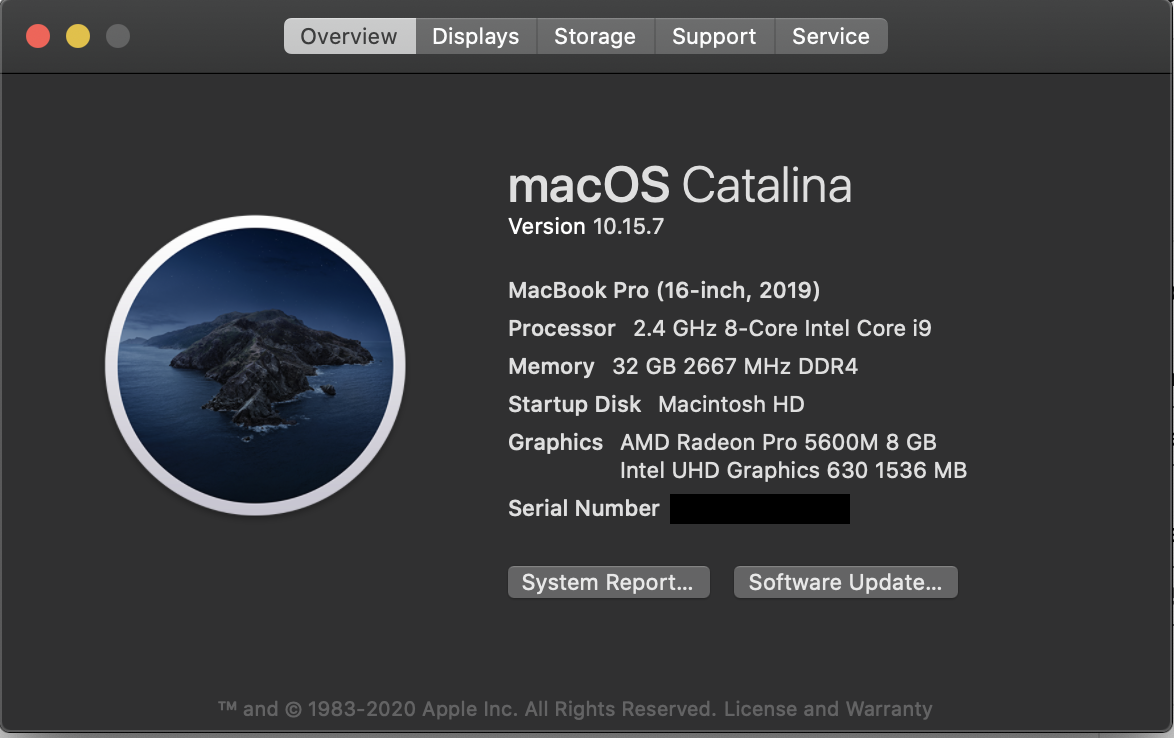
Task: Click the gray disabled zoom button
Action: 118,37
